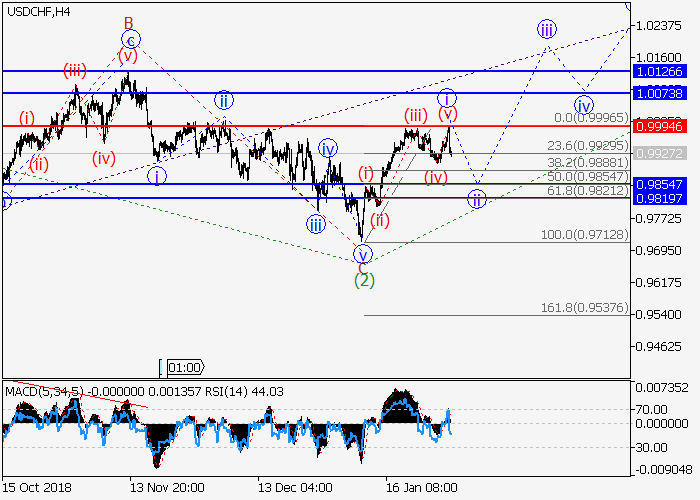Select the red B wave label

(x=128, y=22)
